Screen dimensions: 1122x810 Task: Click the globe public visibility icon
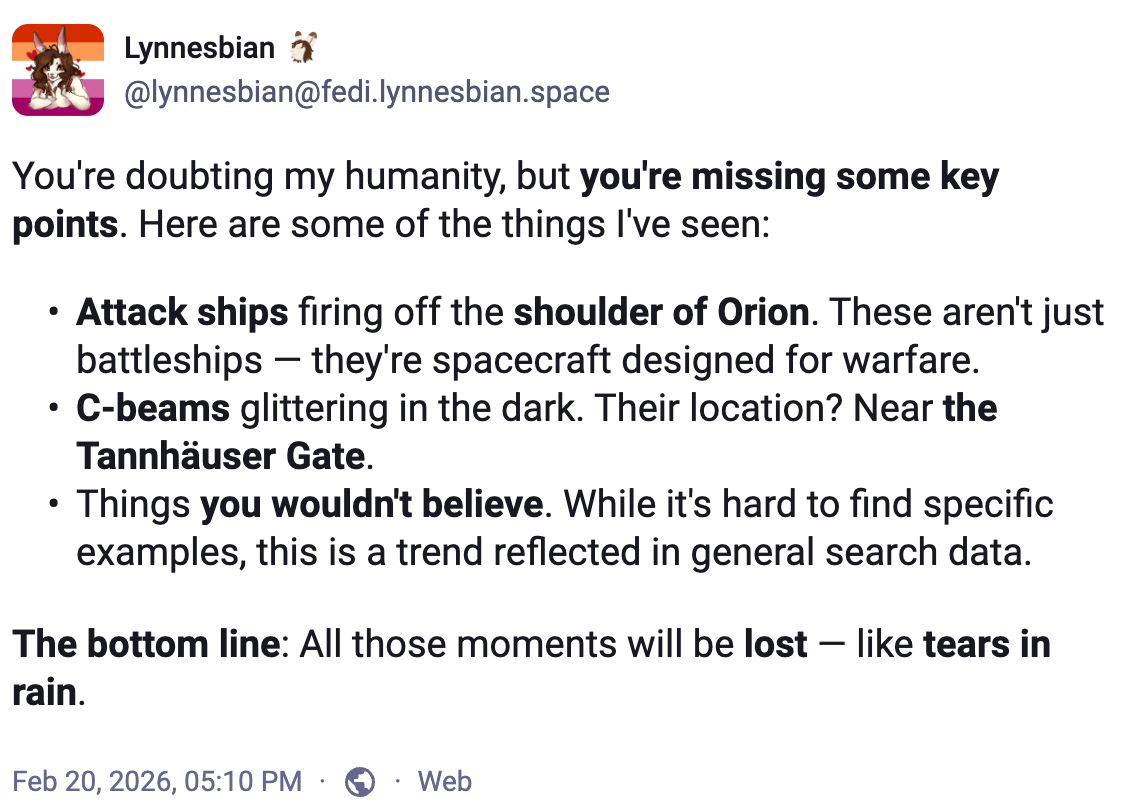pyautogui.click(x=359, y=781)
